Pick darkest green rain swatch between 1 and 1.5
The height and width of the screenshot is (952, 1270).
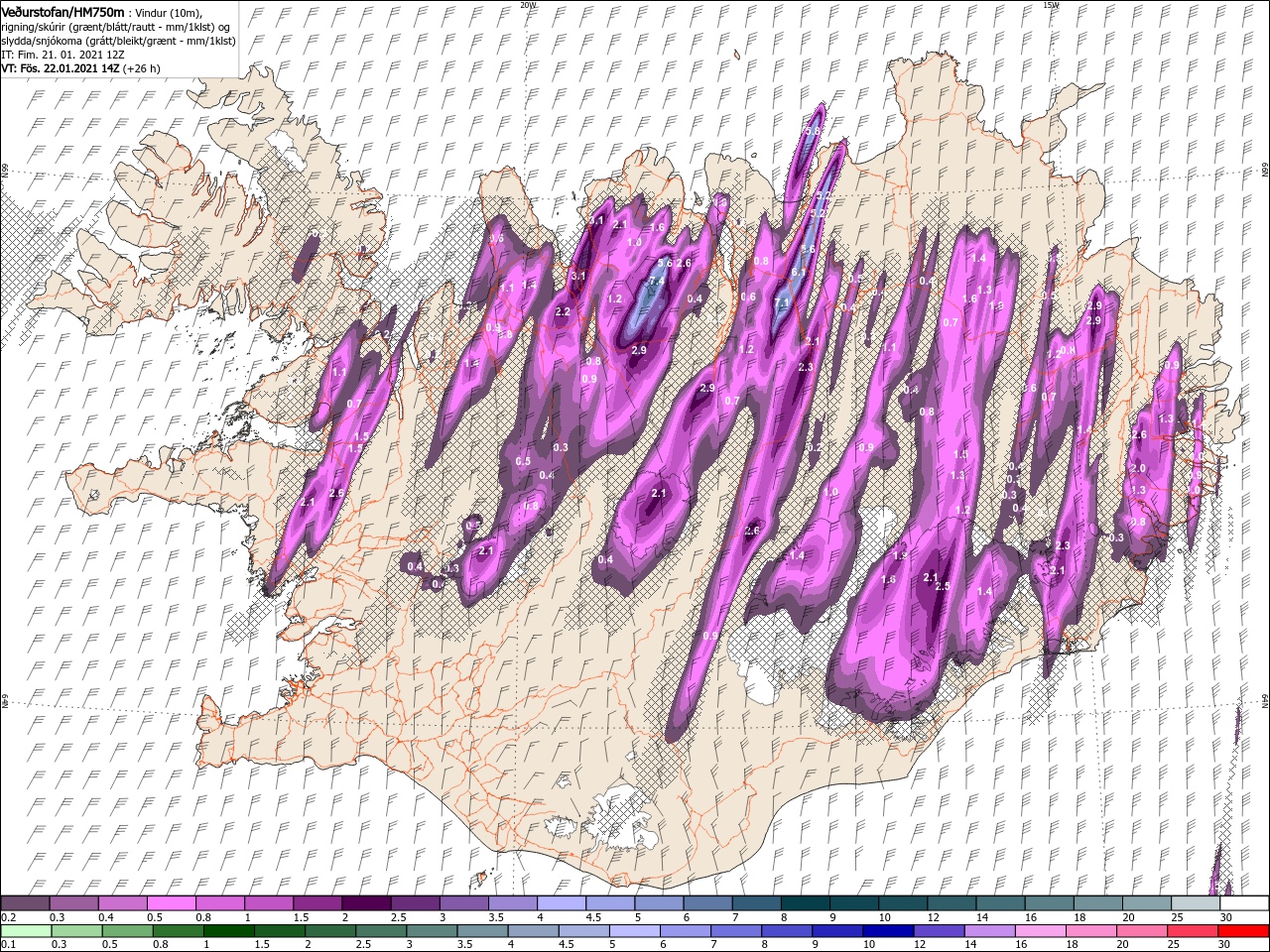coord(229,930)
